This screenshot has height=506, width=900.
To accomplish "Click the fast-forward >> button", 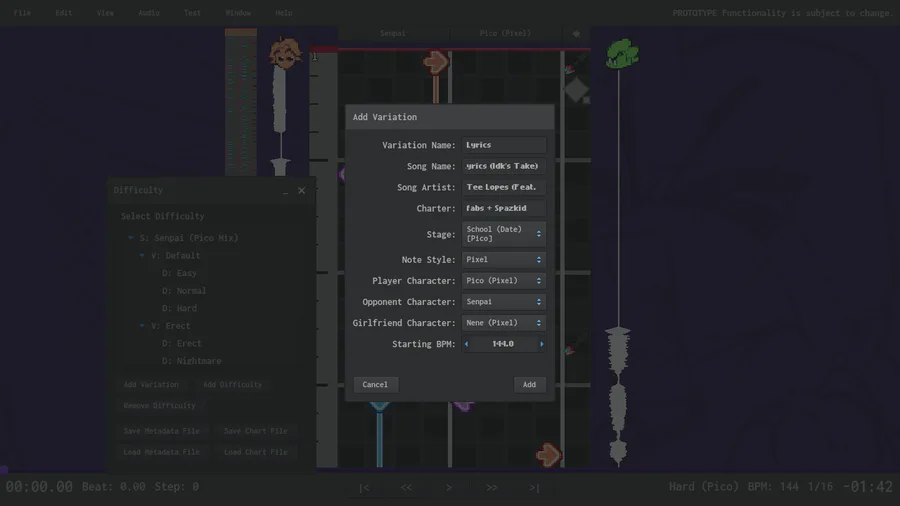I will coord(491,488).
